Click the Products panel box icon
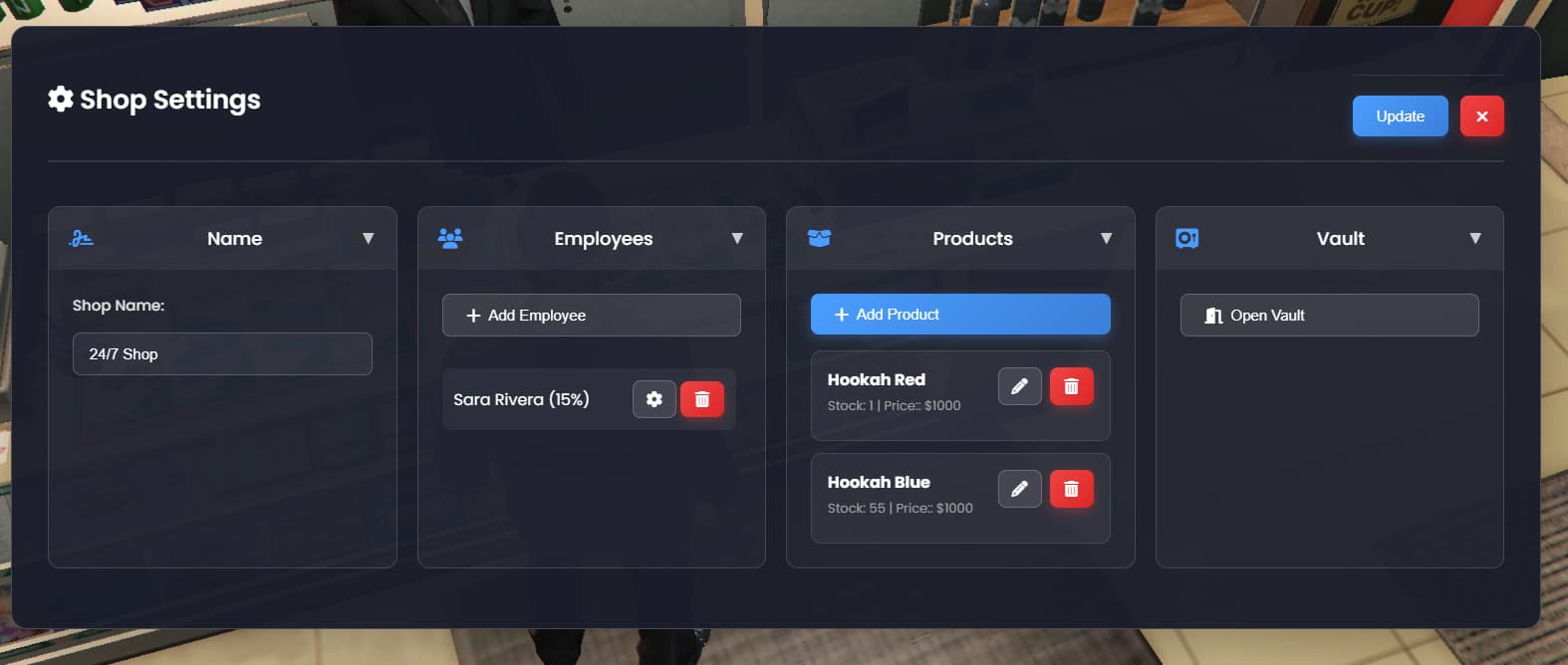Image resolution: width=1568 pixels, height=665 pixels. (819, 238)
